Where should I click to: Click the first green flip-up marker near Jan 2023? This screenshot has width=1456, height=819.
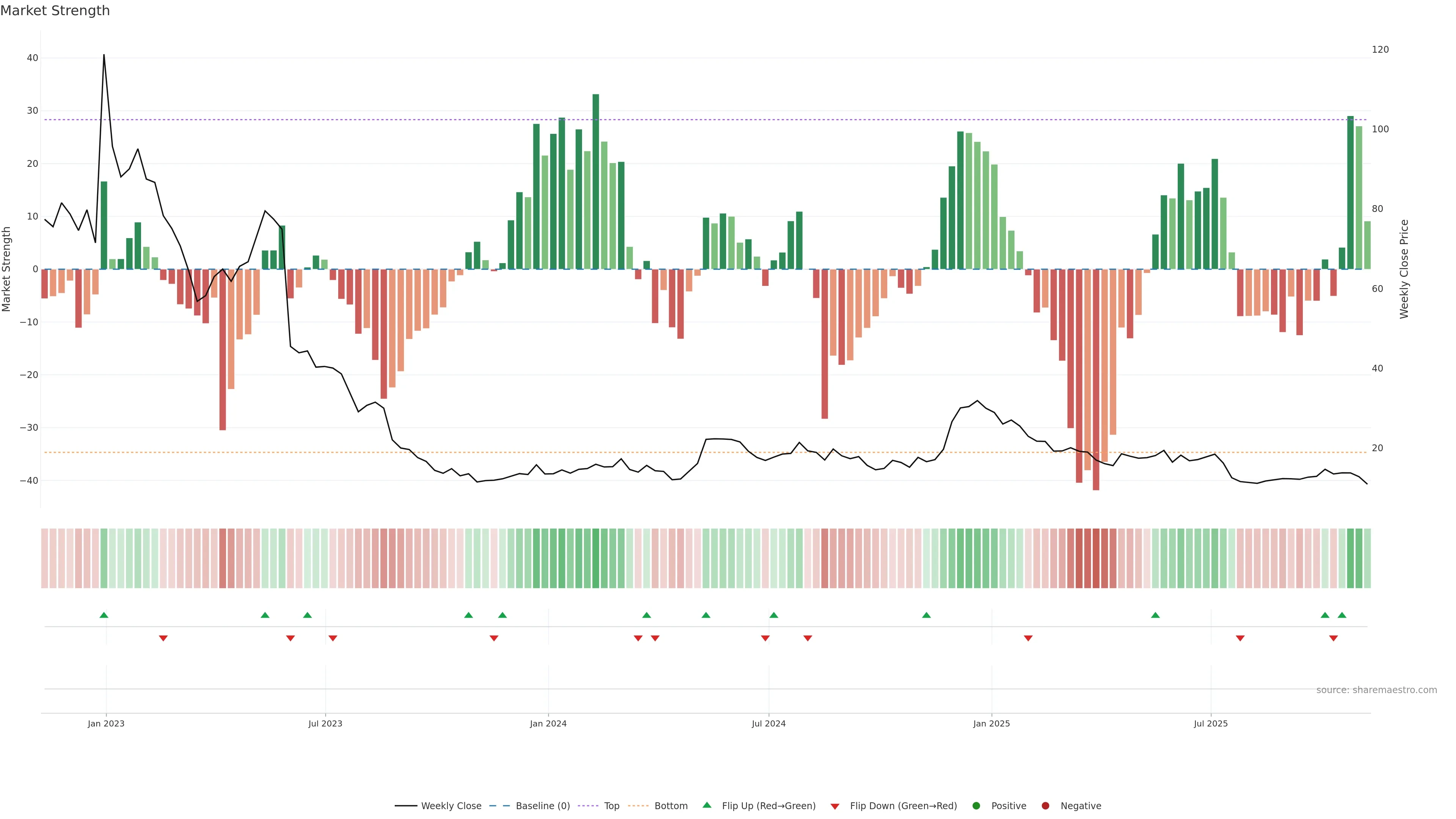pyautogui.click(x=104, y=615)
